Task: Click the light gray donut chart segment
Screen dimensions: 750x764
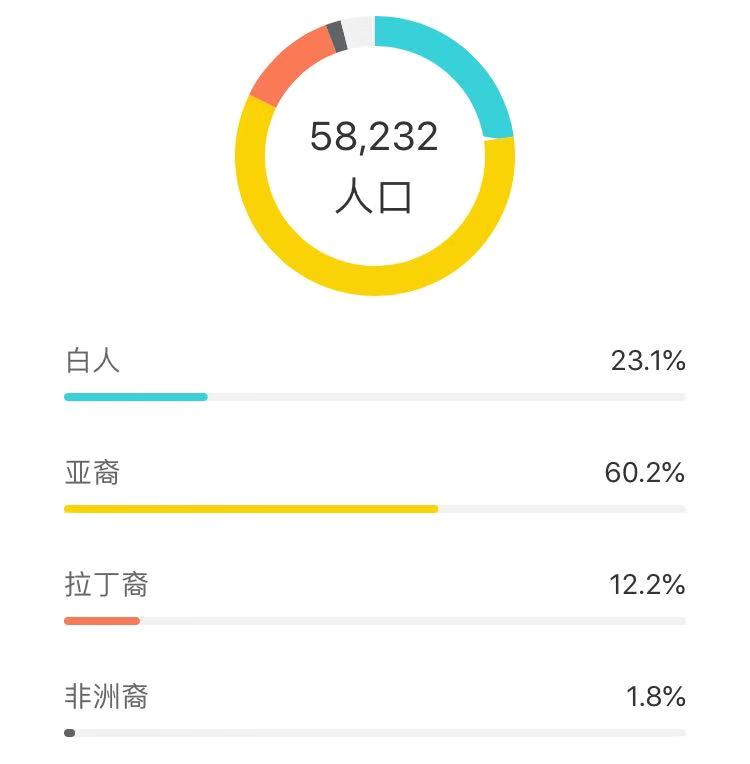Action: (359, 32)
